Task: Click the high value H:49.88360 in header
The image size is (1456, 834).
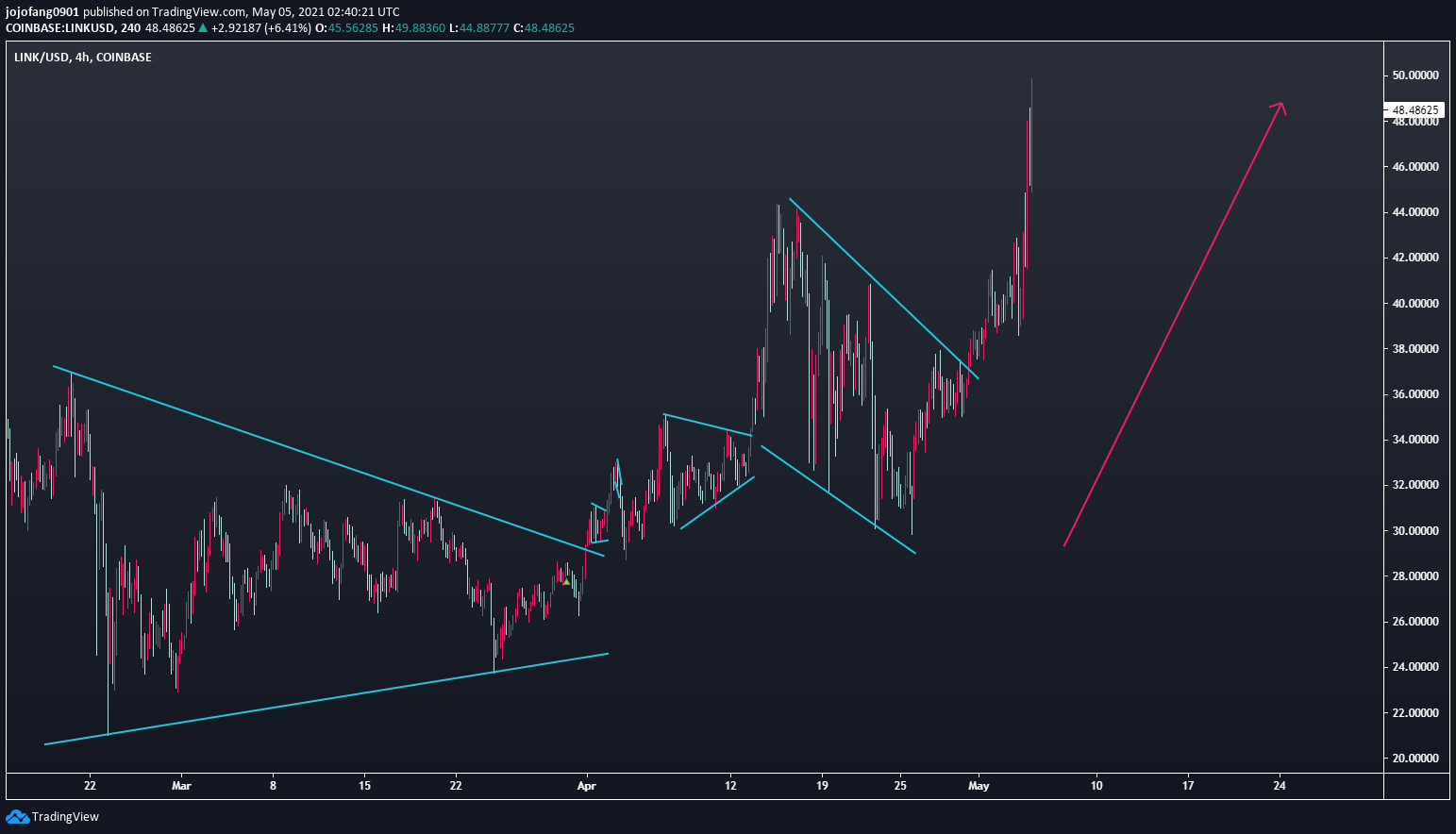Action: [x=413, y=28]
